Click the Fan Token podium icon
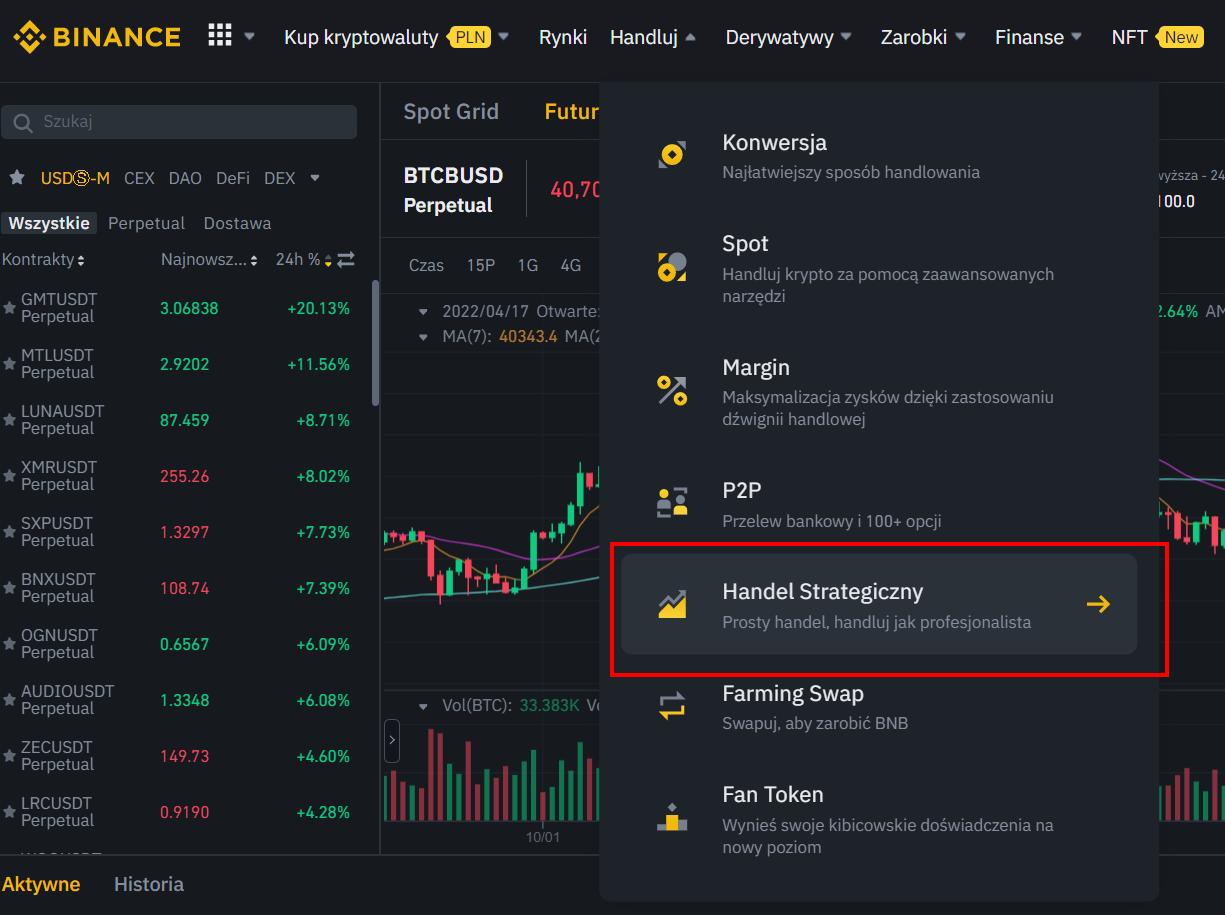This screenshot has height=915, width=1225. (x=672, y=817)
